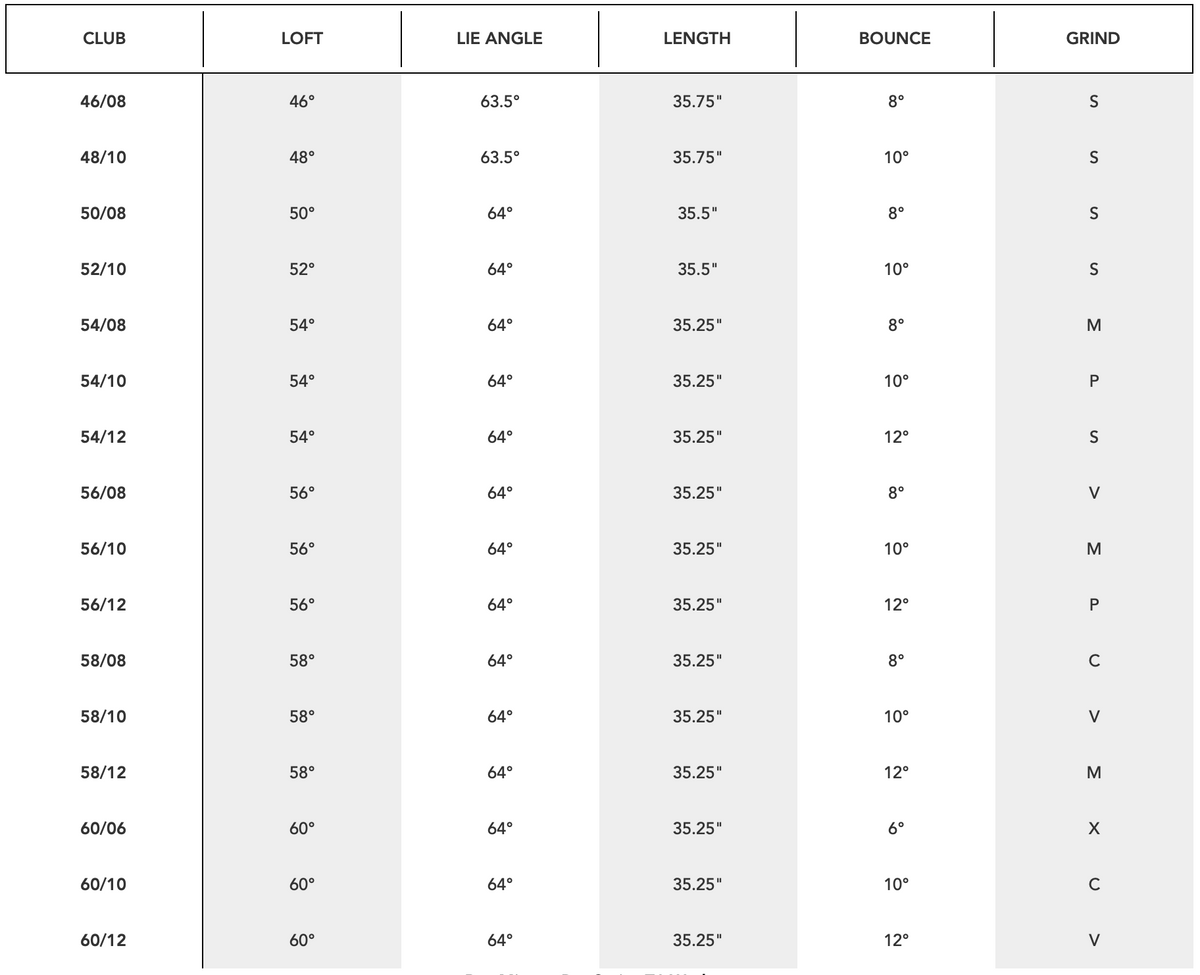
Task: Click the LOFT column header
Action: (x=302, y=39)
